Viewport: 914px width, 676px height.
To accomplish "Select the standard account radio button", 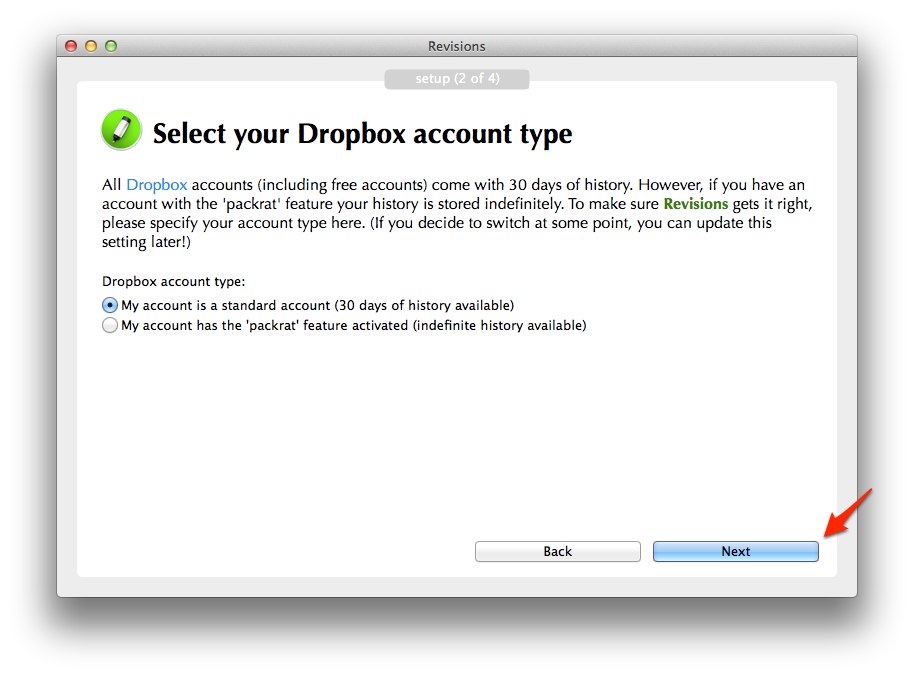I will click(x=110, y=305).
